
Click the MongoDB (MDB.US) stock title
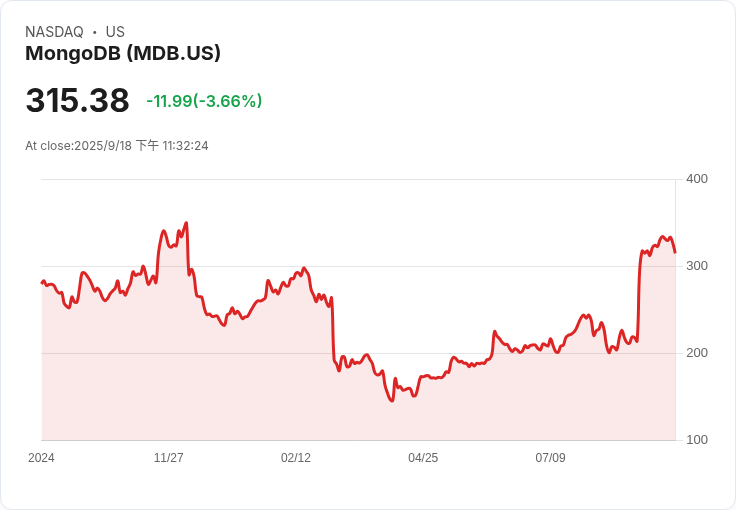click(123, 53)
